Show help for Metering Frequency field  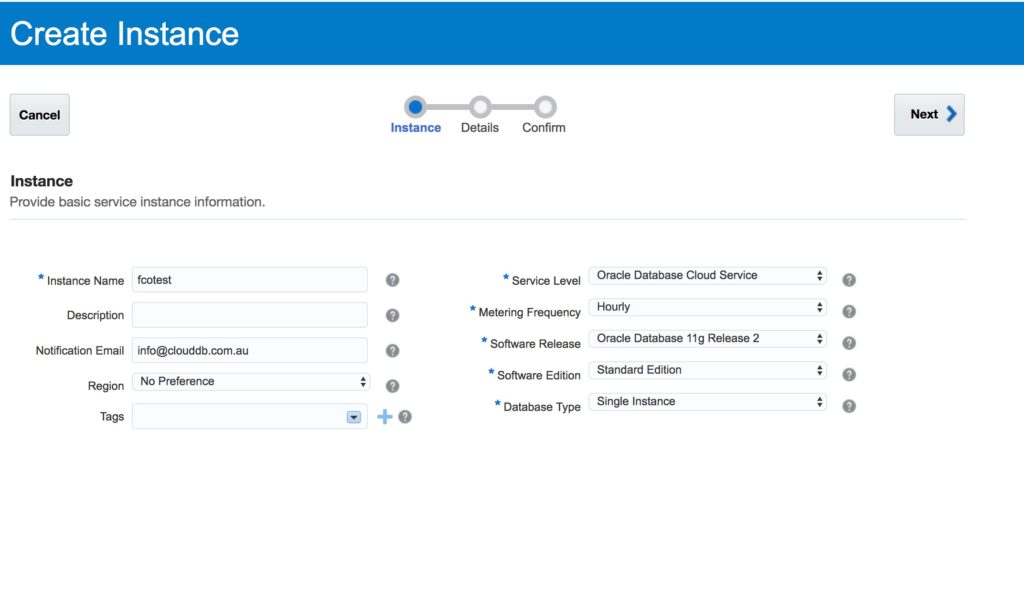point(849,311)
